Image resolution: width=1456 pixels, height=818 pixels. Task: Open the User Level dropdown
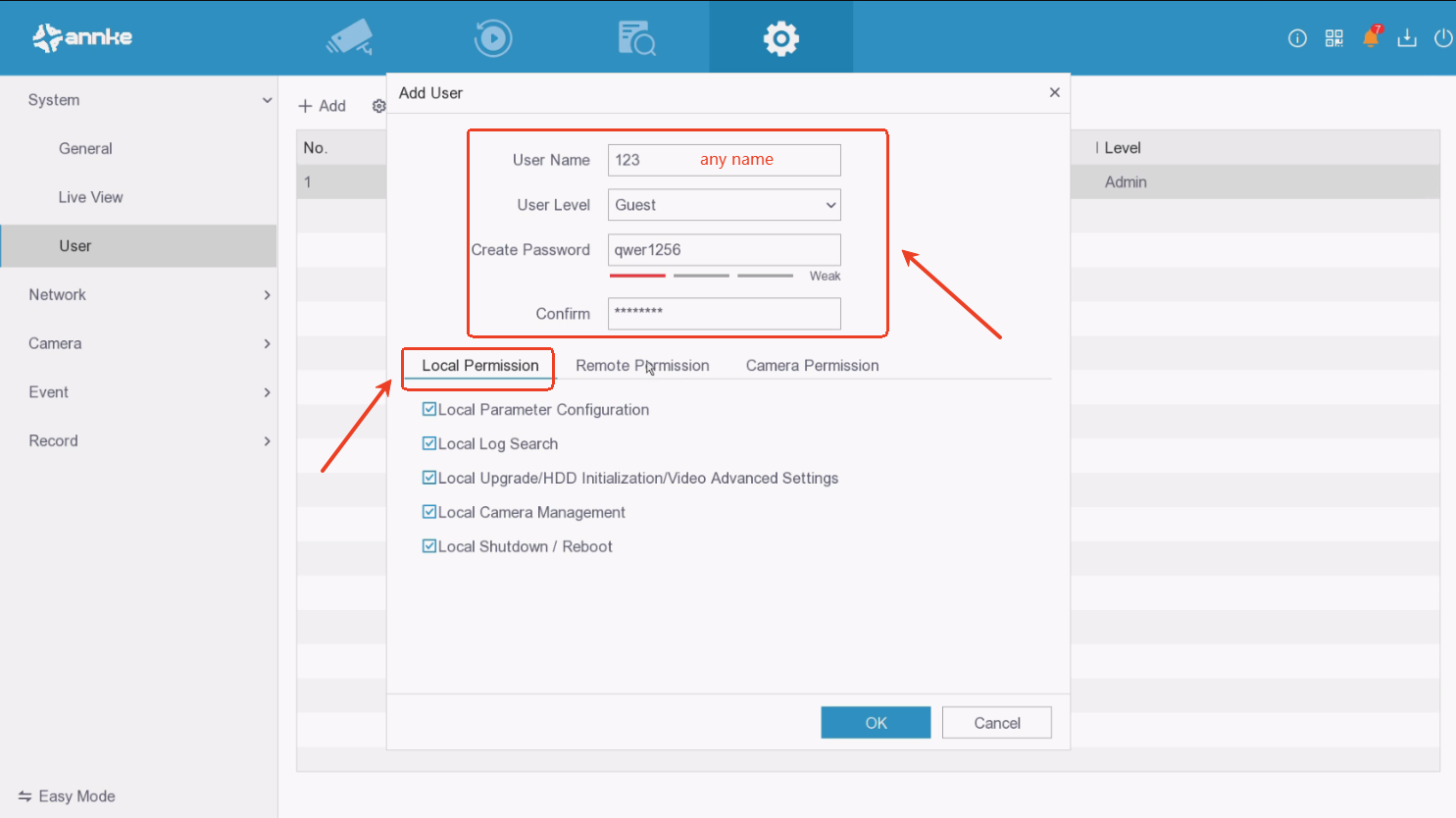click(724, 205)
